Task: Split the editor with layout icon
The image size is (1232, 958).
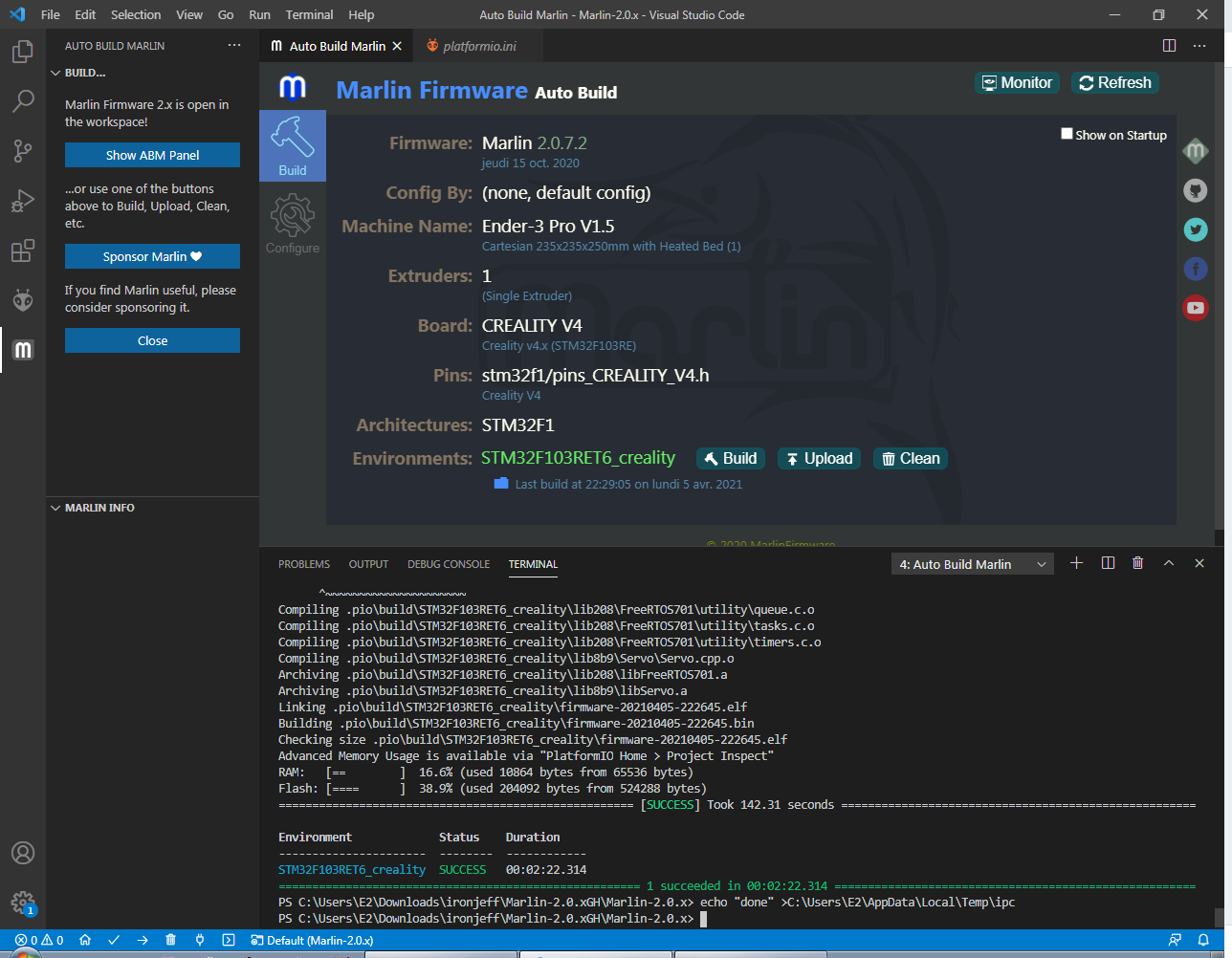Action: click(x=1169, y=46)
